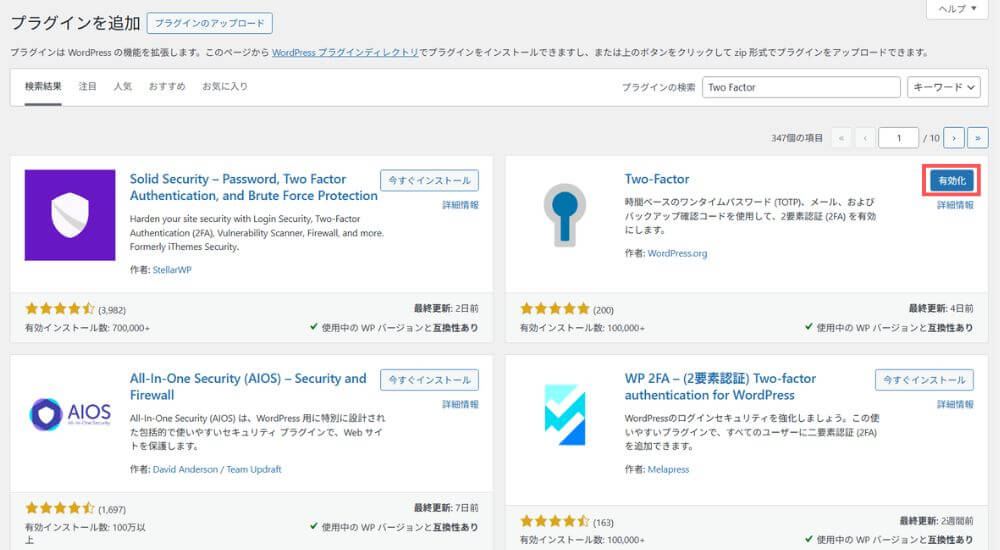Open the お気に入り tab
The width and height of the screenshot is (1000, 550).
225,87
